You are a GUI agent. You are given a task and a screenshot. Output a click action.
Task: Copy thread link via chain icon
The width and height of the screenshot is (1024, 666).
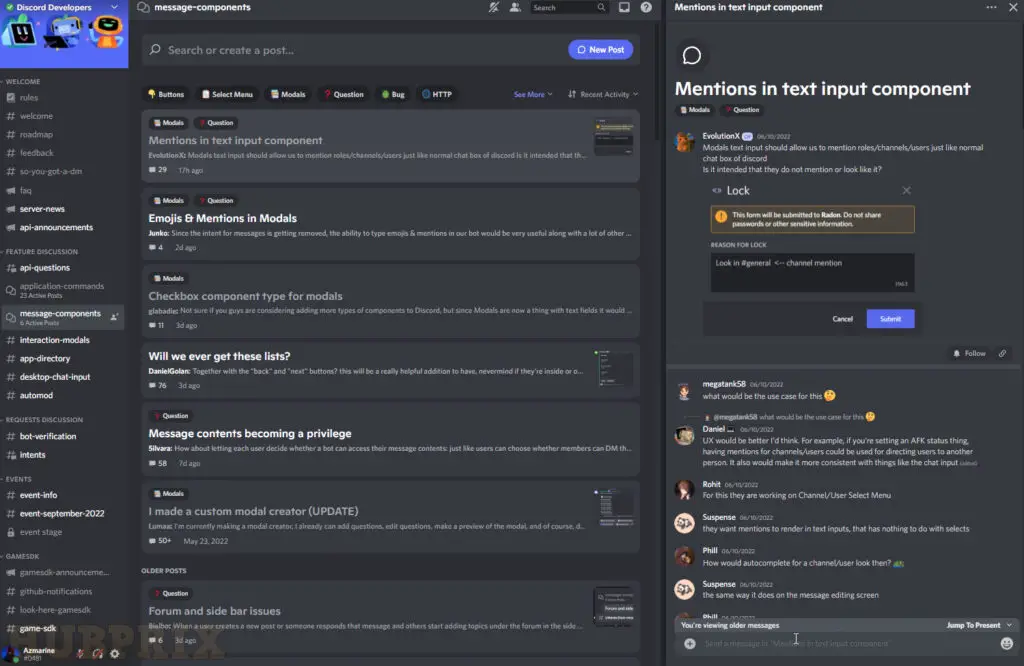(1002, 353)
